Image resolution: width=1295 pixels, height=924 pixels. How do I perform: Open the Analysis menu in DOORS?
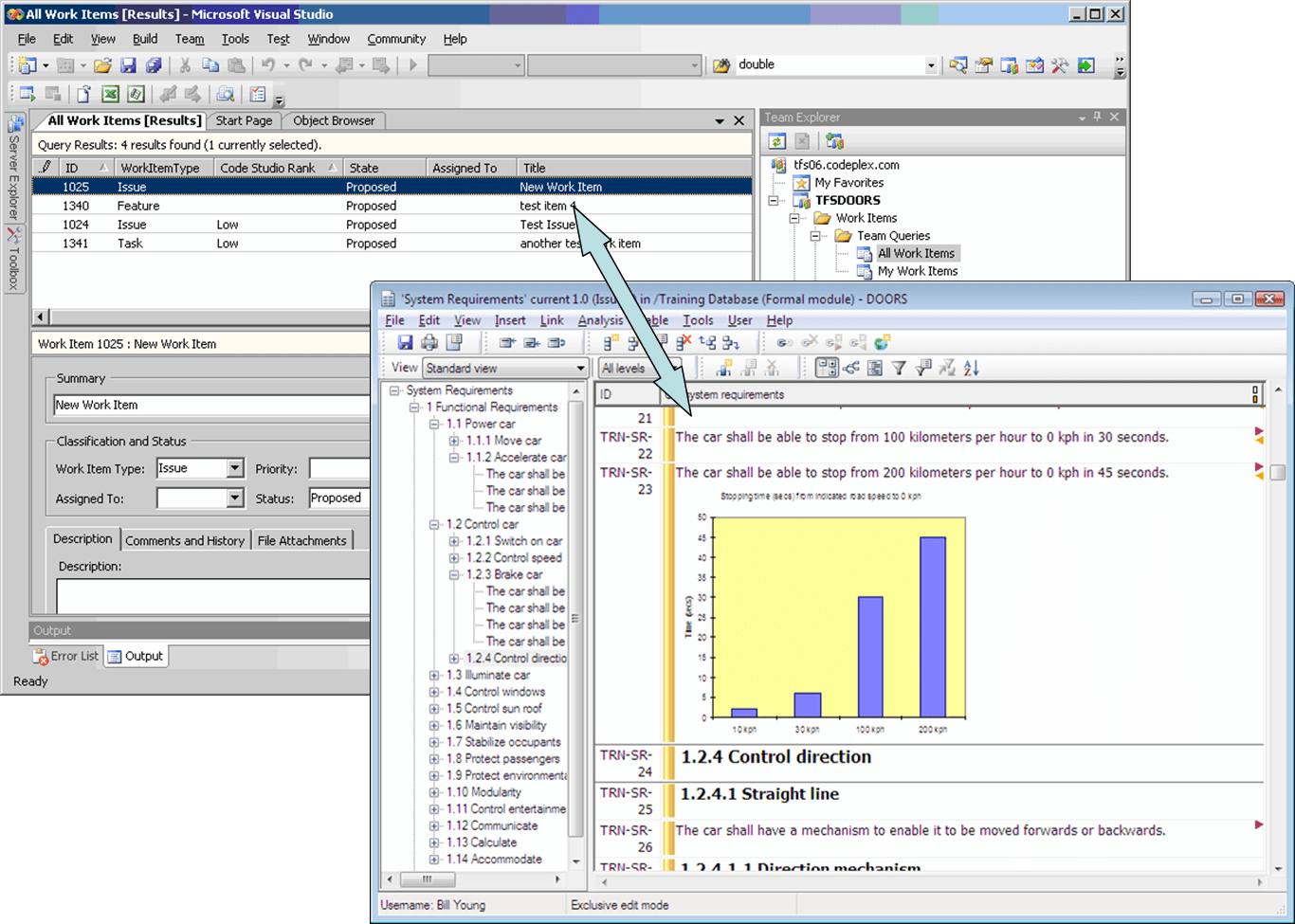[599, 320]
